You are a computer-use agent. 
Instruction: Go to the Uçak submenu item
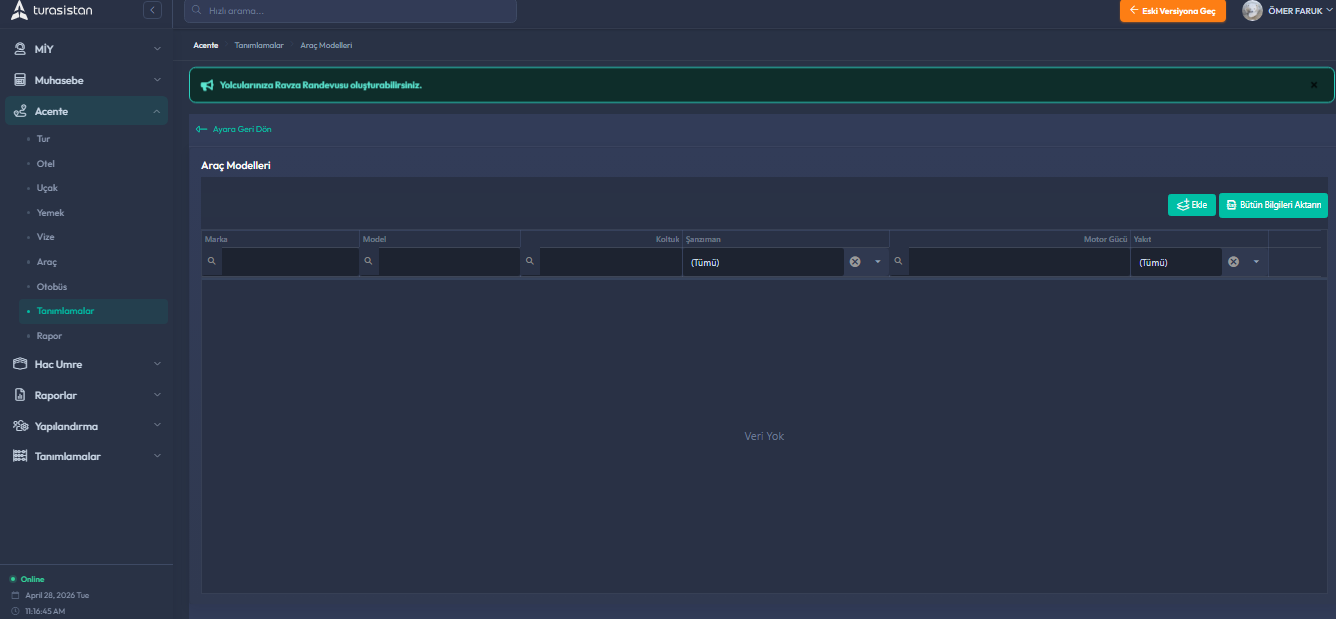coord(47,188)
